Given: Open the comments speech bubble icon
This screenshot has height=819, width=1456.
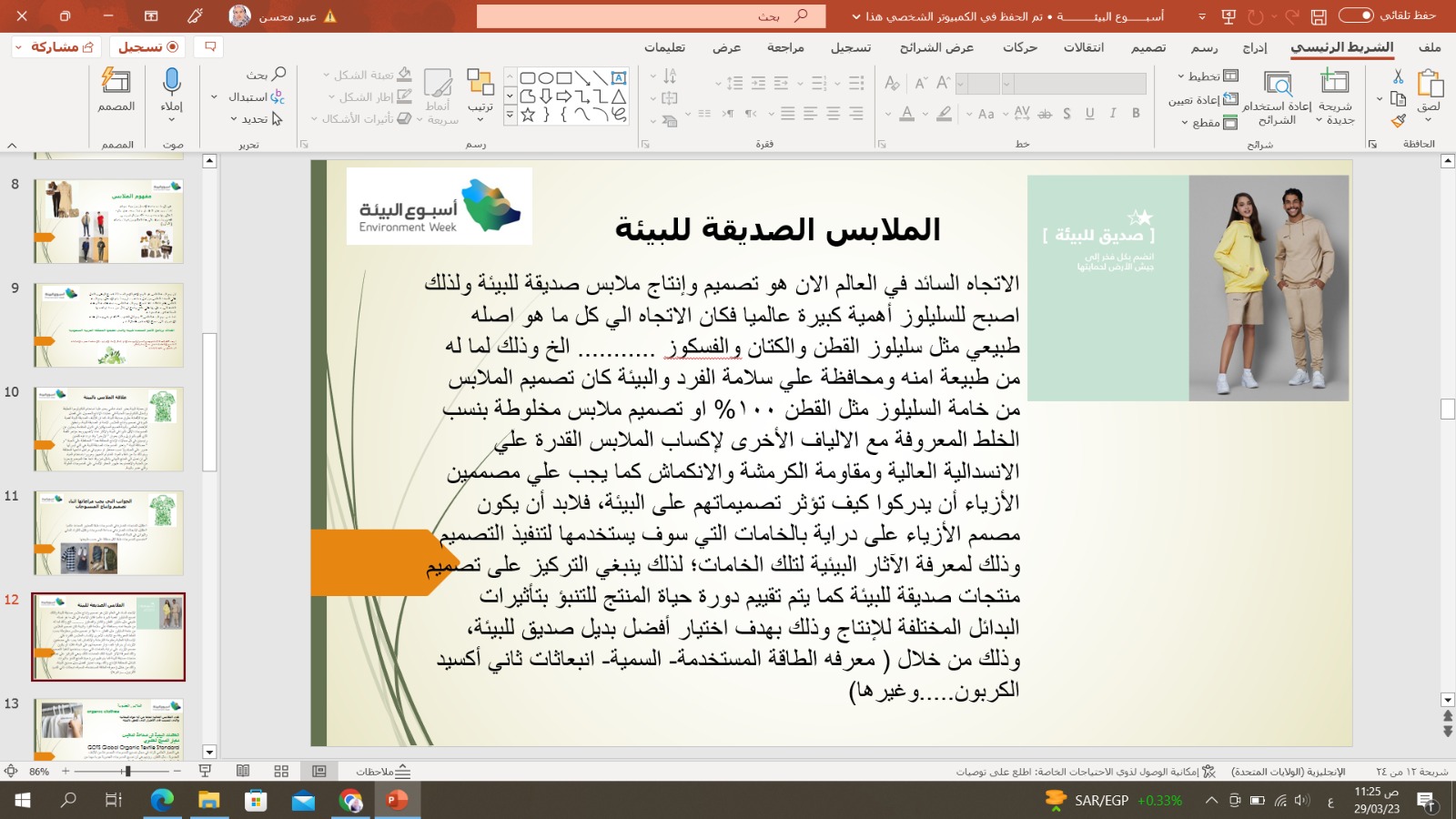Looking at the screenshot, I should [x=210, y=46].
